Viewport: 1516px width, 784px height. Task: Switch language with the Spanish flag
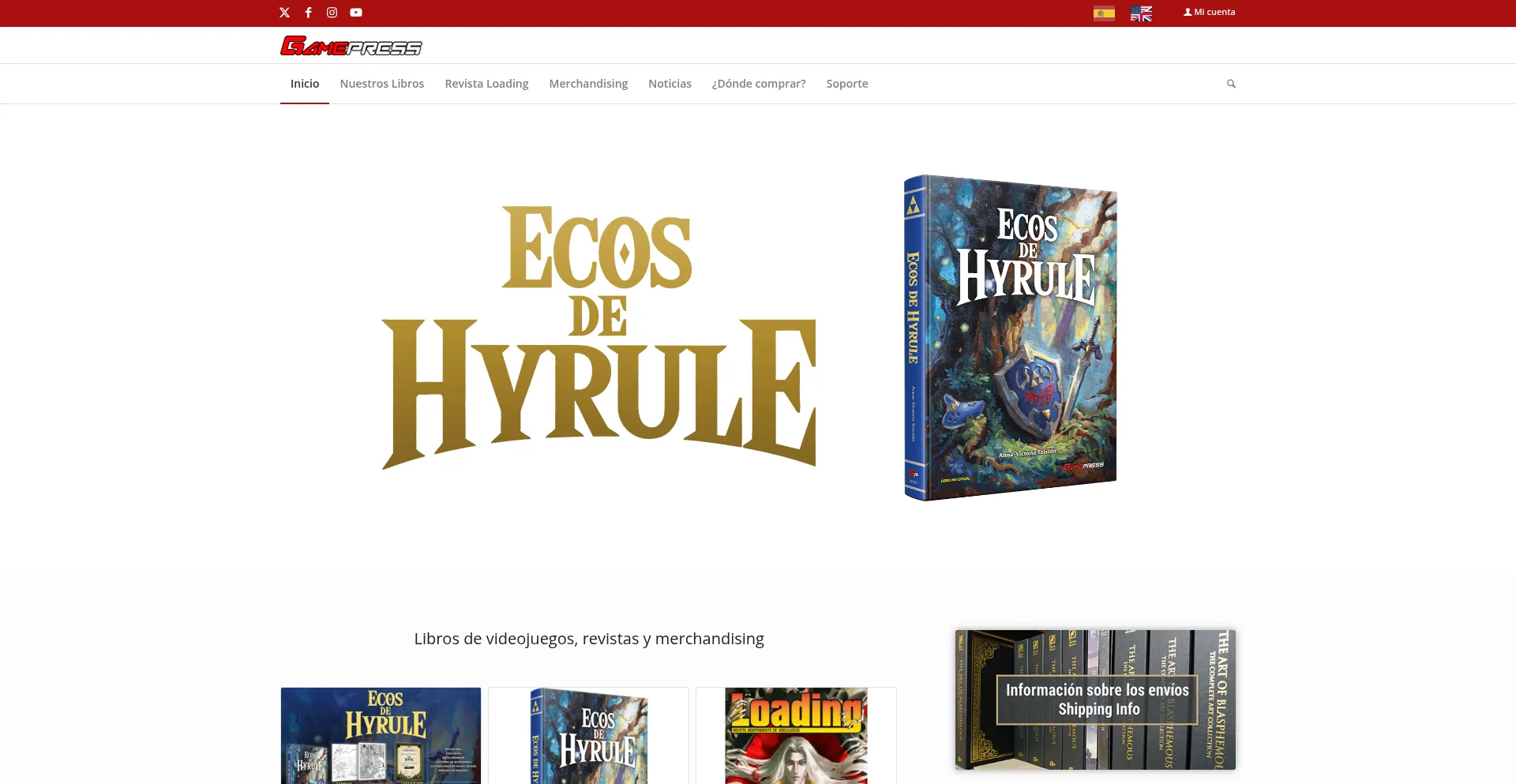point(1104,13)
